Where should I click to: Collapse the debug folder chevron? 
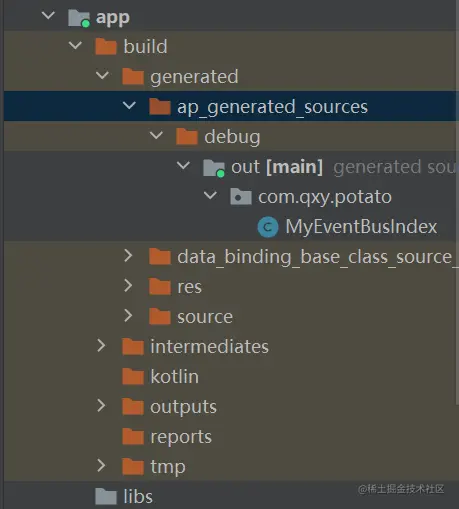point(156,136)
